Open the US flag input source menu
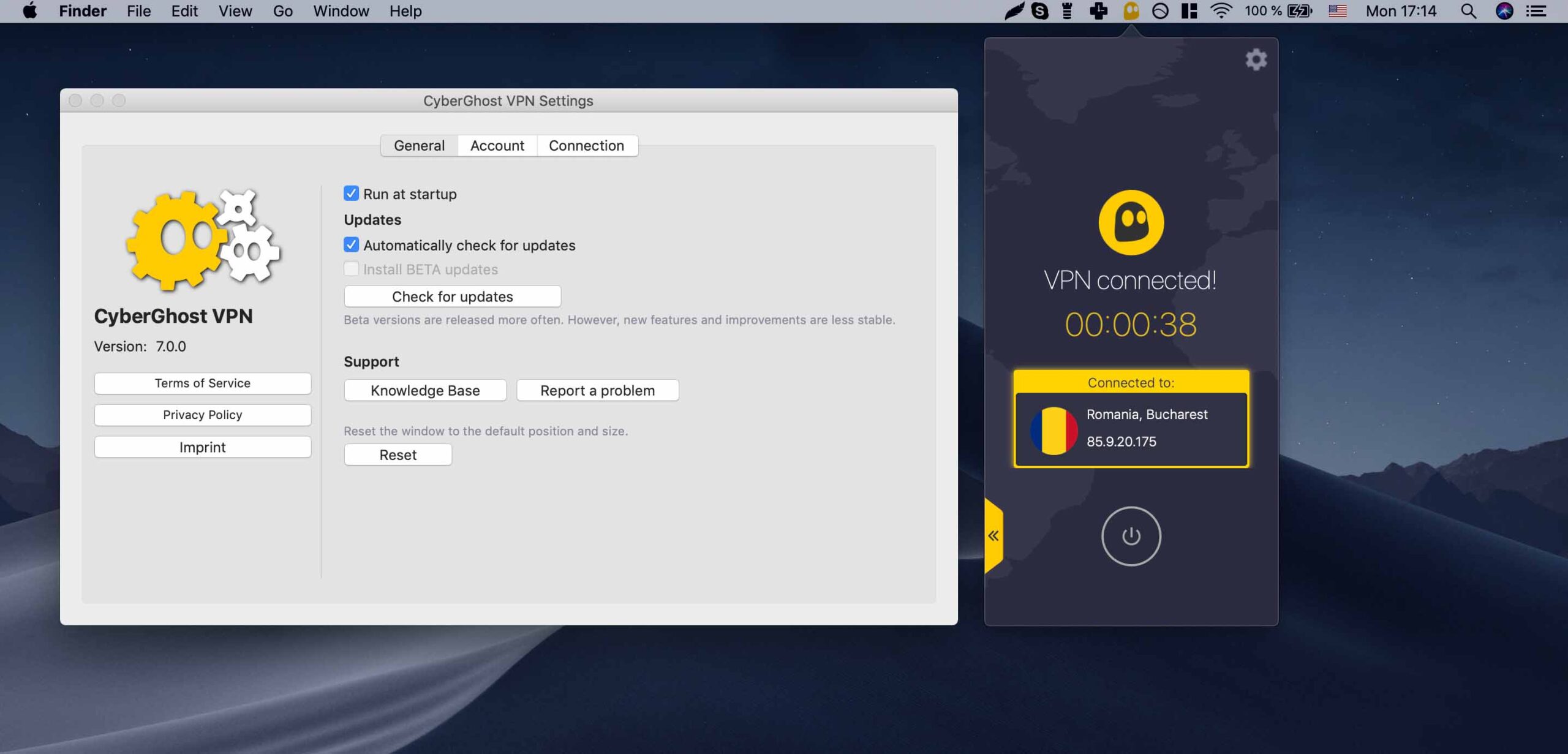Image resolution: width=1568 pixels, height=754 pixels. coord(1337,11)
